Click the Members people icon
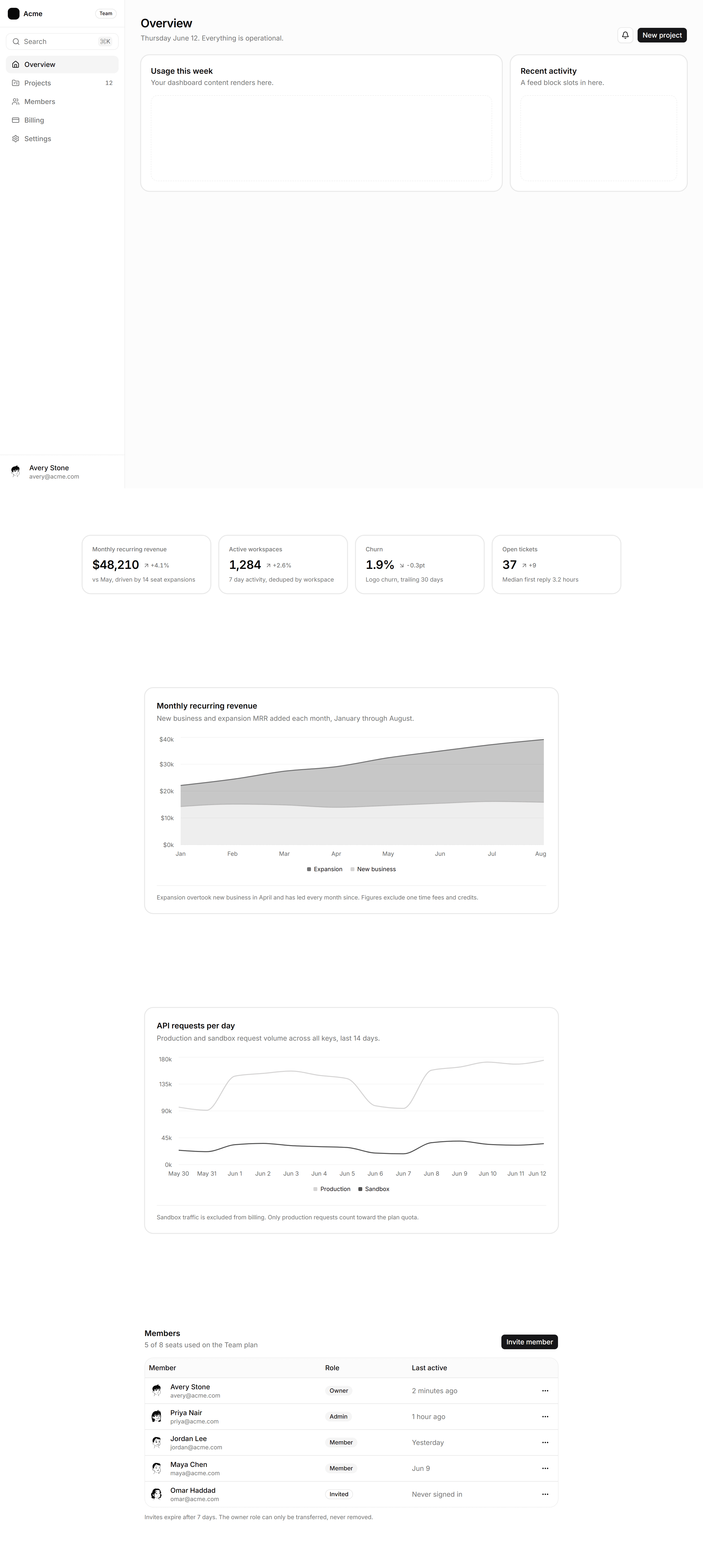Screen dimensions: 703x1568 point(16,102)
